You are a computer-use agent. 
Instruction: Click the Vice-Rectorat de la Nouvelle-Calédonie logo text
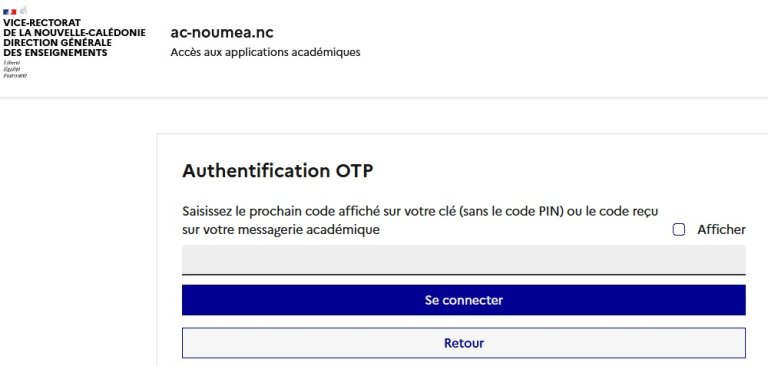74,38
